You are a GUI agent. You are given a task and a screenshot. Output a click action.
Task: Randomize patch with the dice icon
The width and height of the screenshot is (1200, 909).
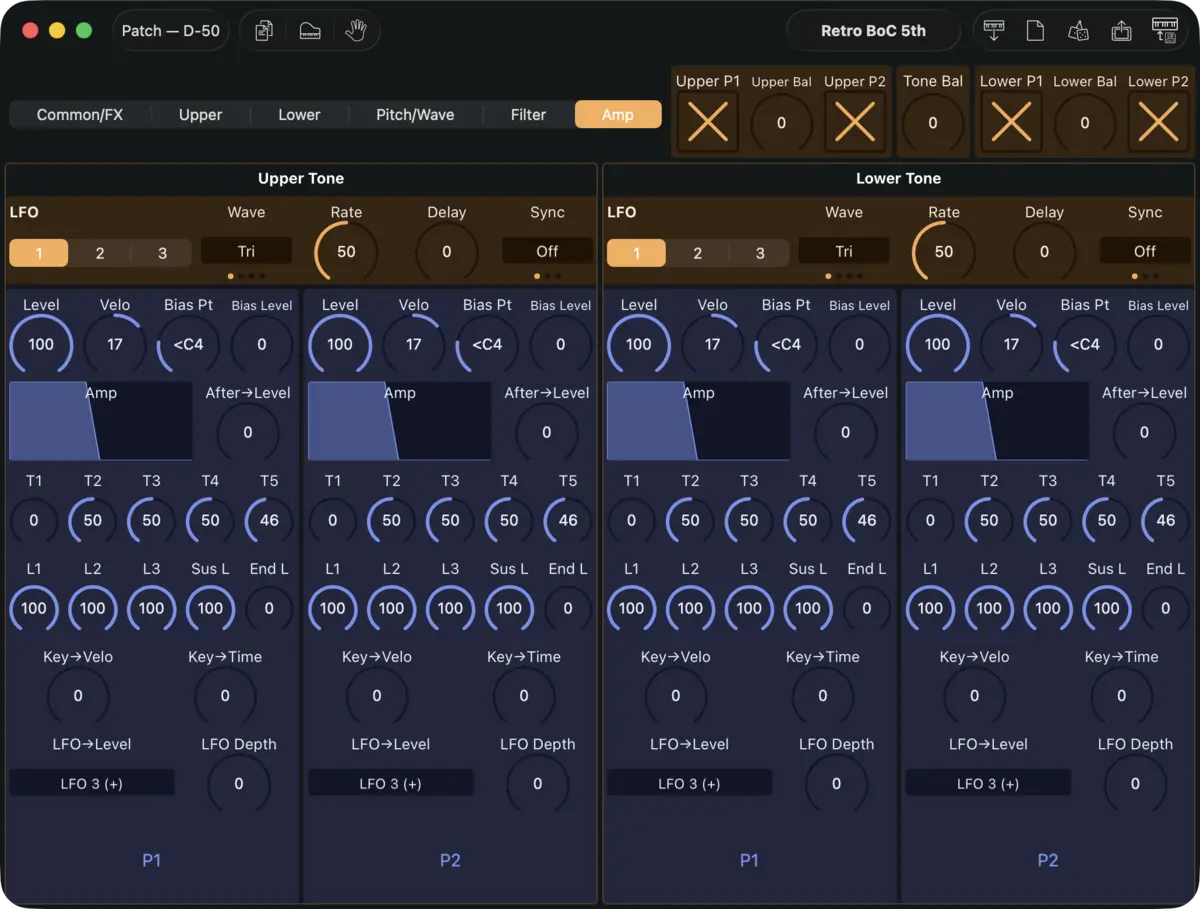click(1079, 31)
